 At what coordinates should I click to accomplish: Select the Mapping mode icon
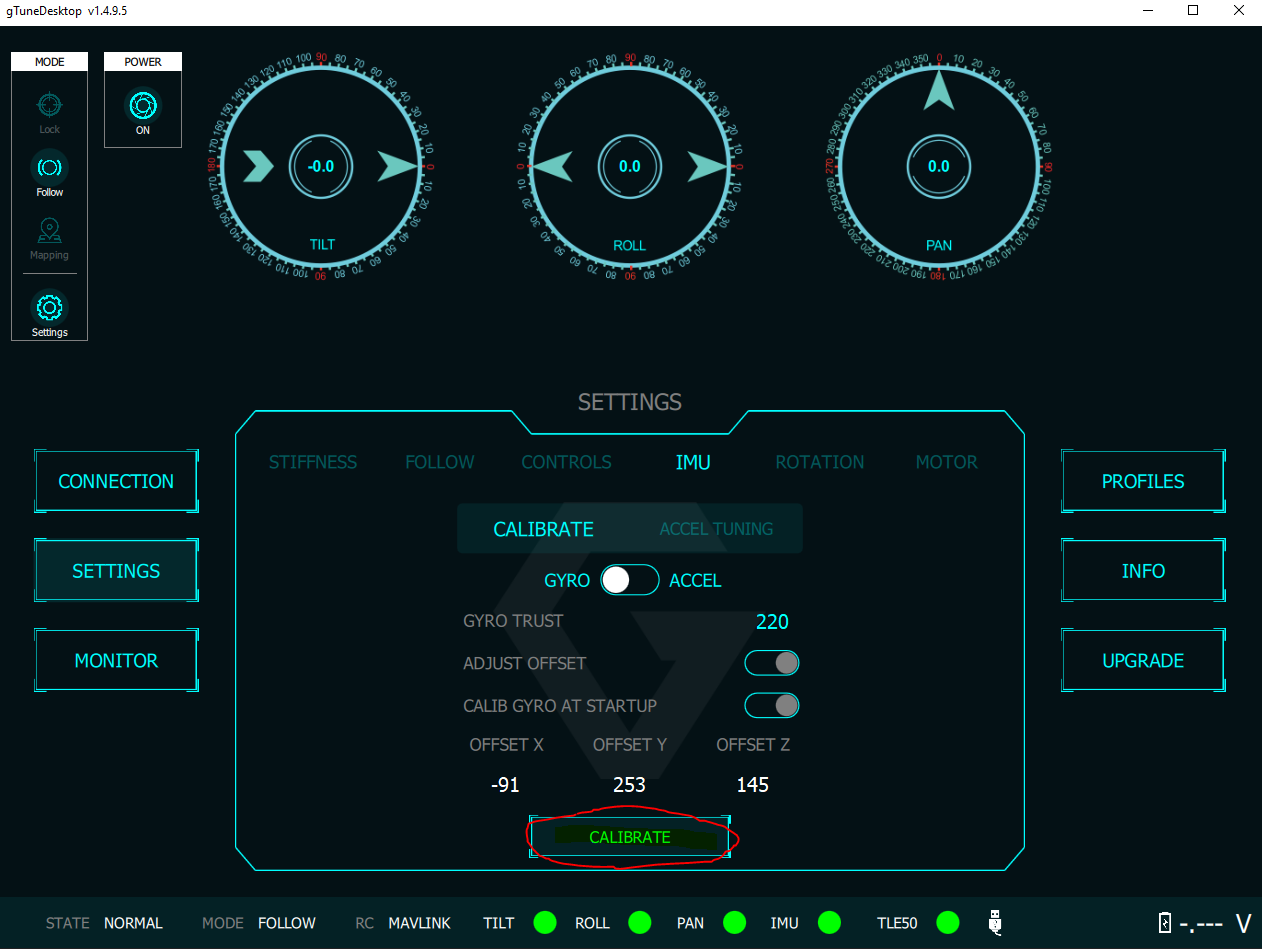[x=49, y=231]
